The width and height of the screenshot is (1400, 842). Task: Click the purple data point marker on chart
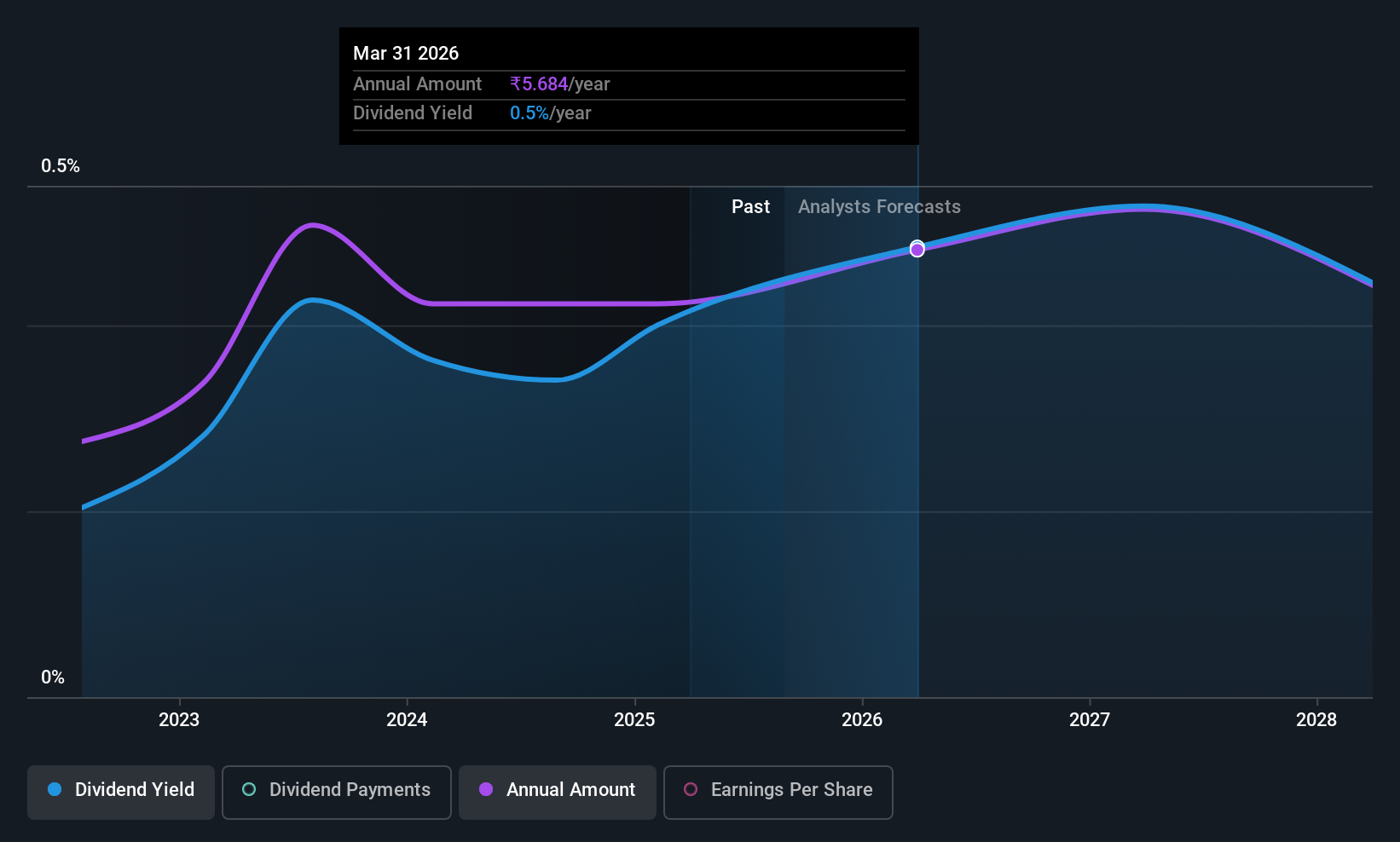point(917,250)
